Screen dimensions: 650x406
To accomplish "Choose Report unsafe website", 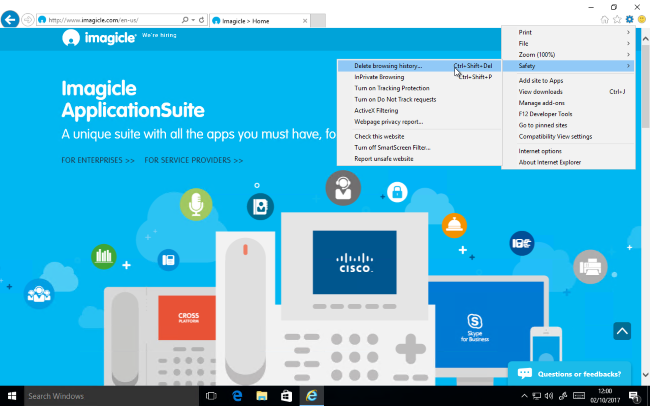I will point(419,159).
